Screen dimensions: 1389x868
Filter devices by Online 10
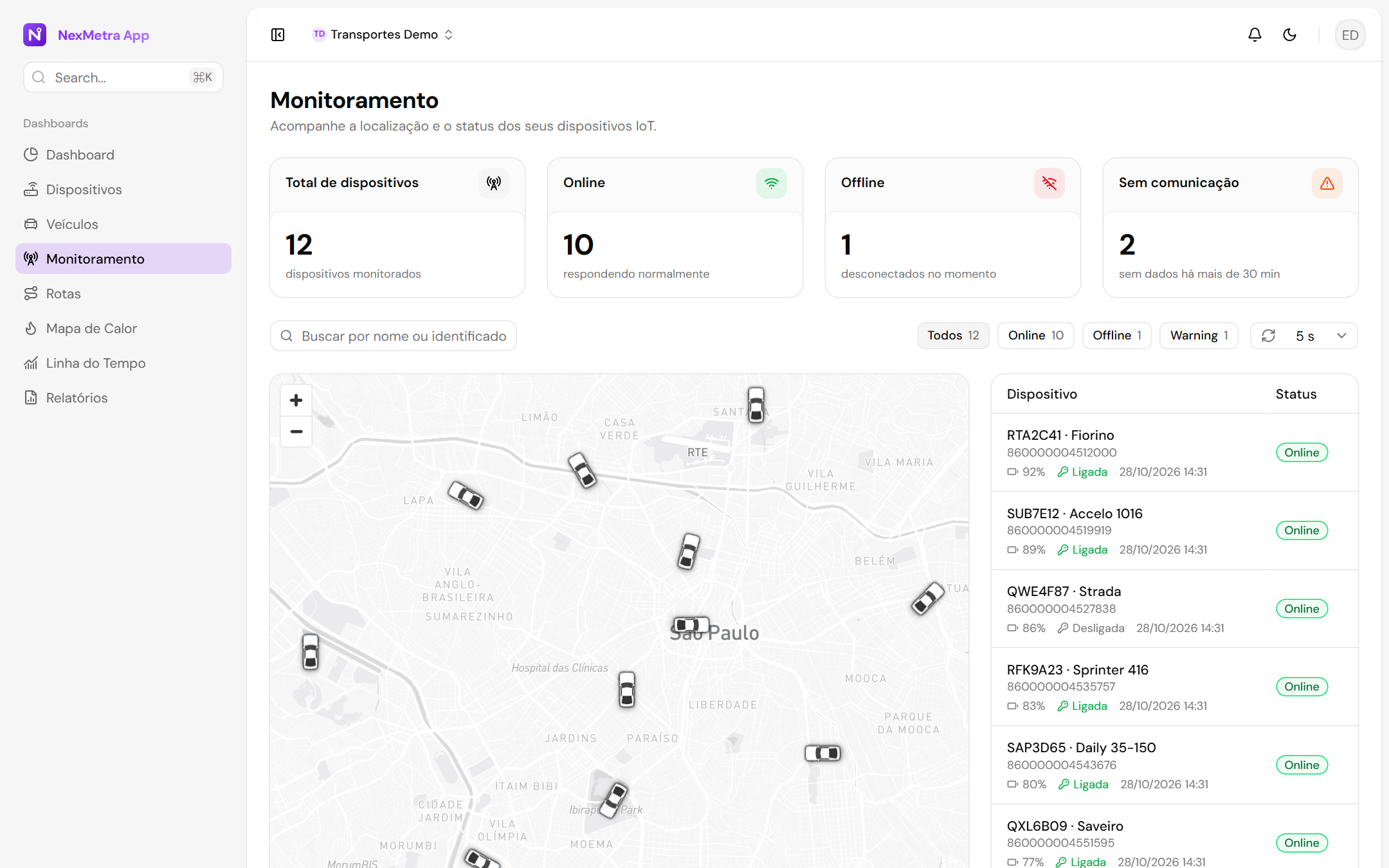point(1036,336)
